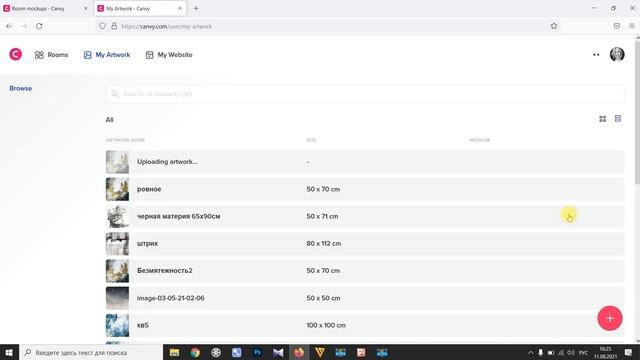Focus the search all artworks field
The image size is (640, 360).
click(x=365, y=94)
